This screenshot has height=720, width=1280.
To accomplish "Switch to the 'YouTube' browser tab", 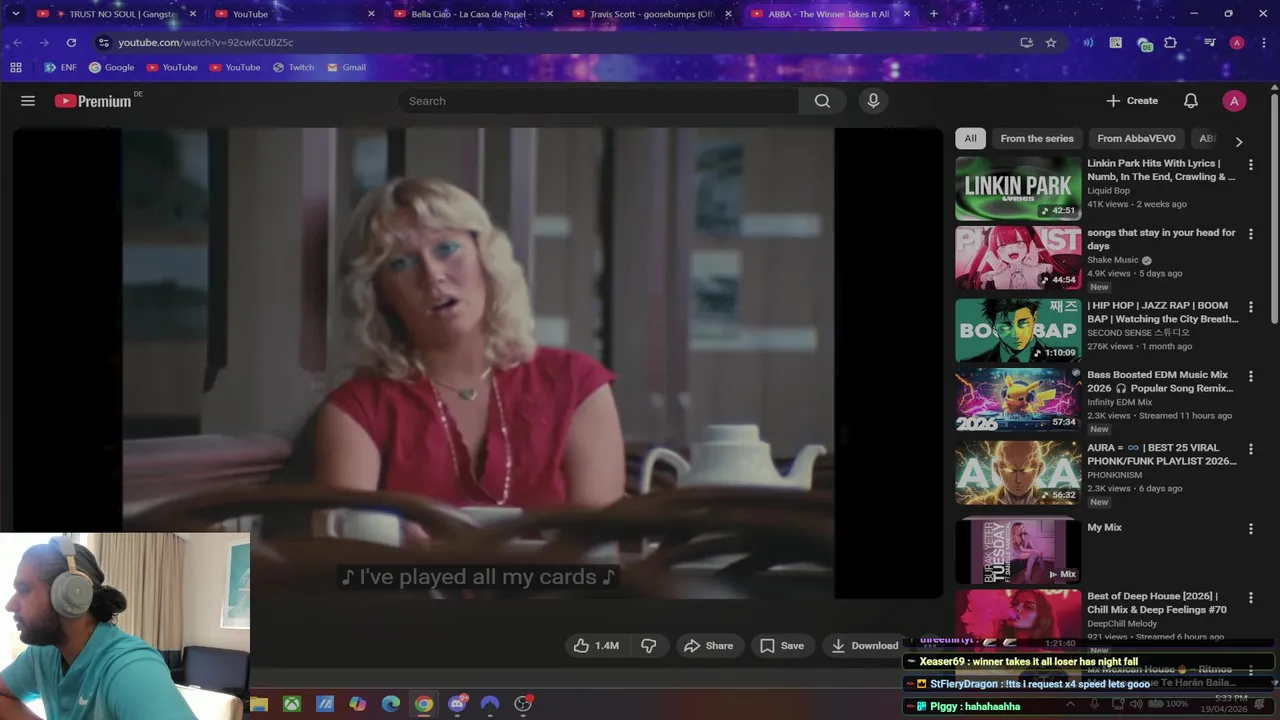I will click(x=293, y=14).
